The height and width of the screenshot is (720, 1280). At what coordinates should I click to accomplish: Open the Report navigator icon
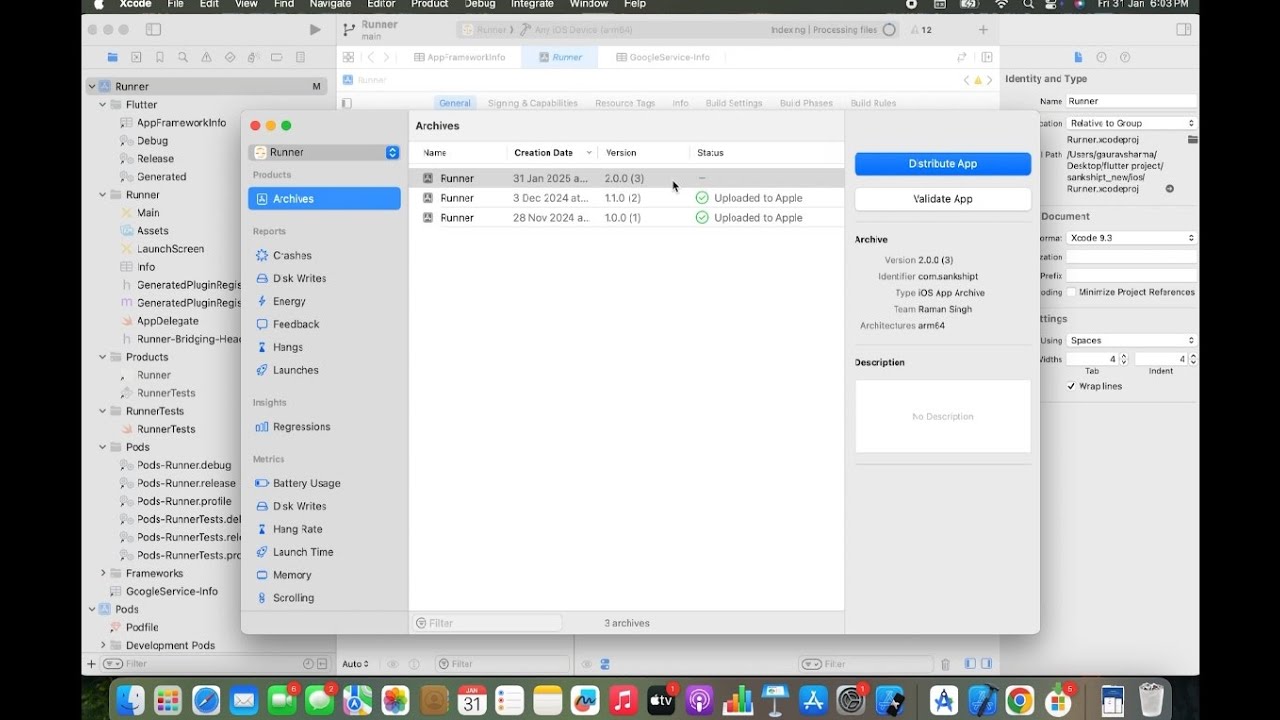click(300, 57)
